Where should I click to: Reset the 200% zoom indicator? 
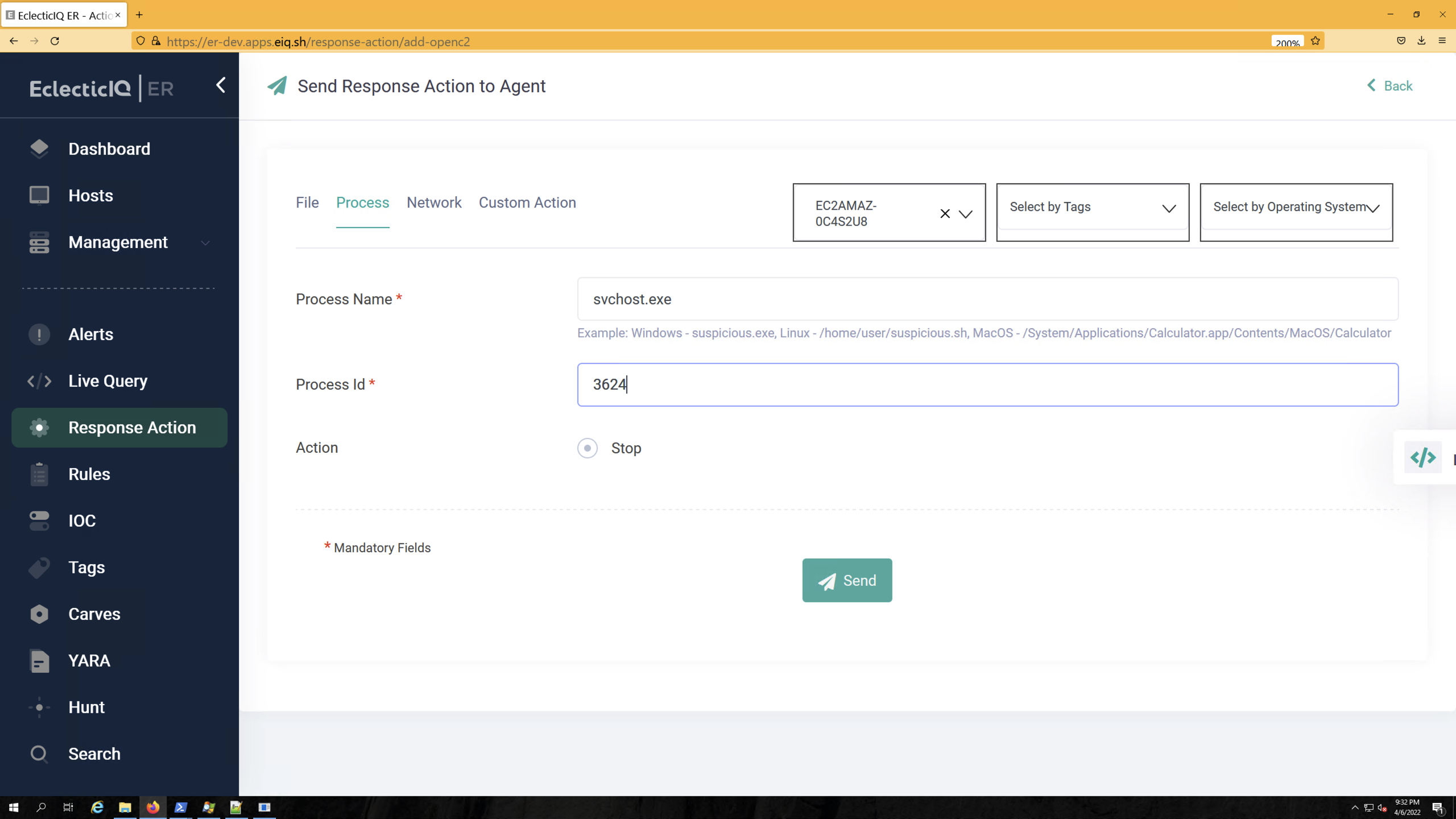tap(1287, 42)
